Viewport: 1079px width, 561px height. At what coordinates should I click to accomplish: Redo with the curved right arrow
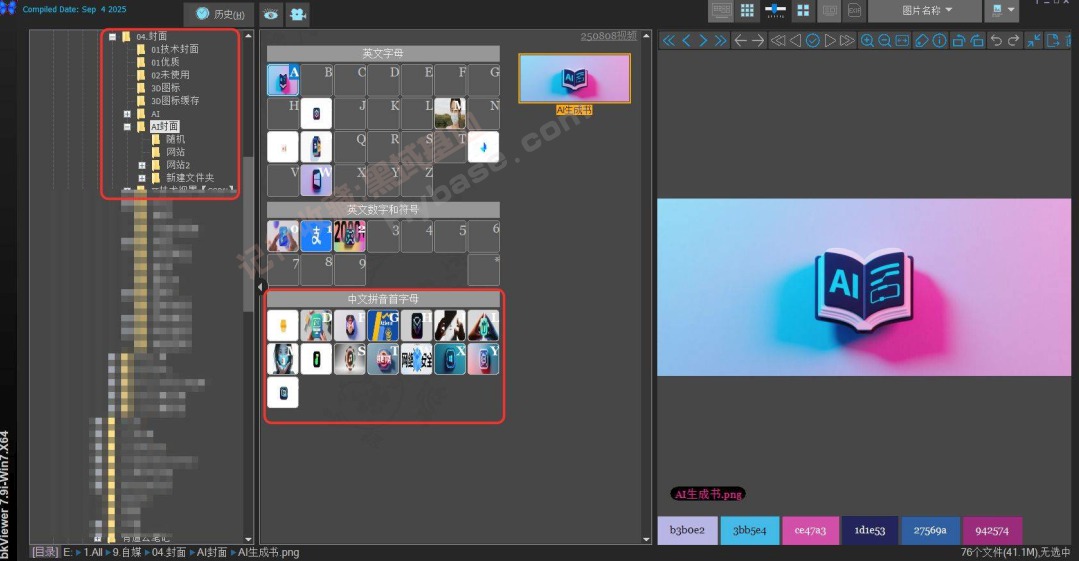pos(1013,41)
